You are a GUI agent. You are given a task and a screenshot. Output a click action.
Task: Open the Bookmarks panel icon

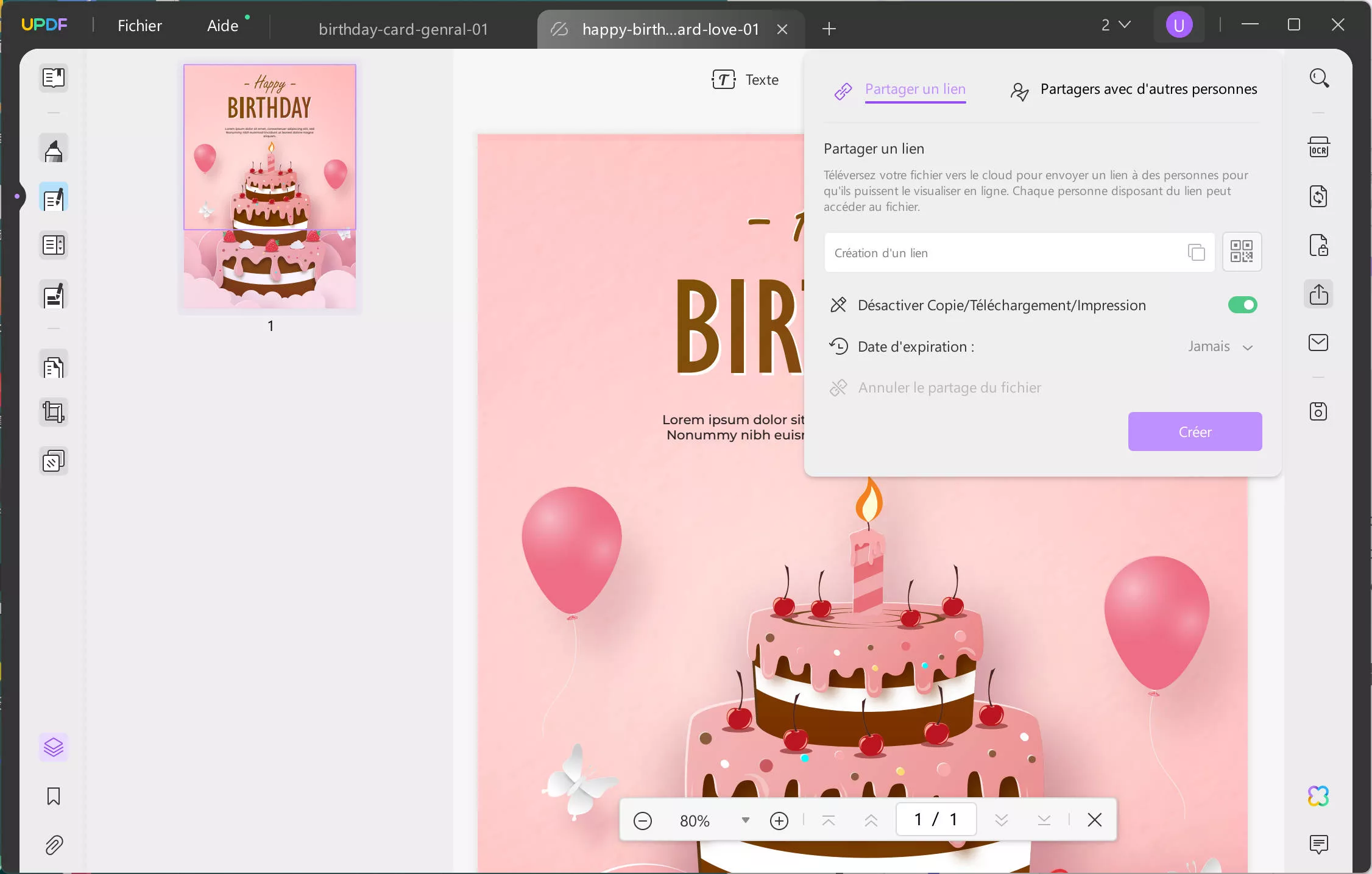[54, 796]
